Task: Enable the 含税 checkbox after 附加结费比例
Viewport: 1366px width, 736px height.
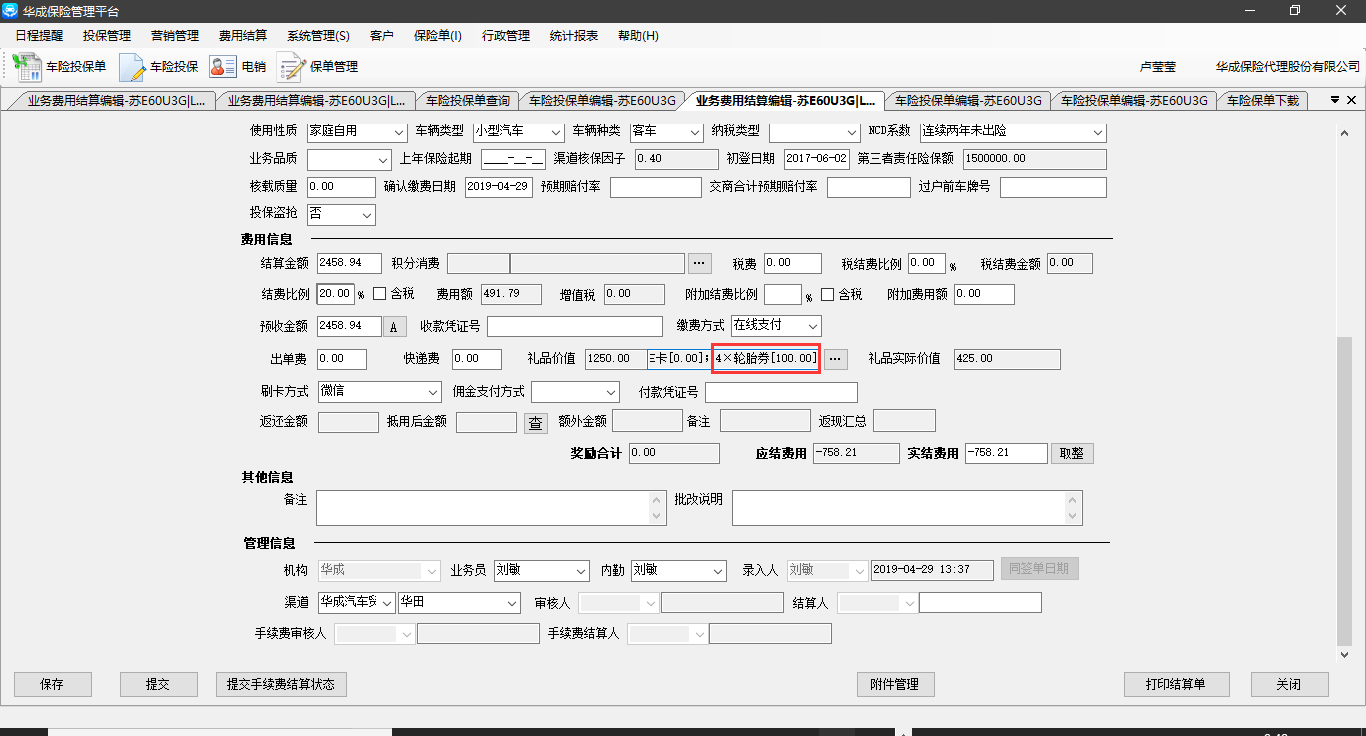Action: (828, 294)
